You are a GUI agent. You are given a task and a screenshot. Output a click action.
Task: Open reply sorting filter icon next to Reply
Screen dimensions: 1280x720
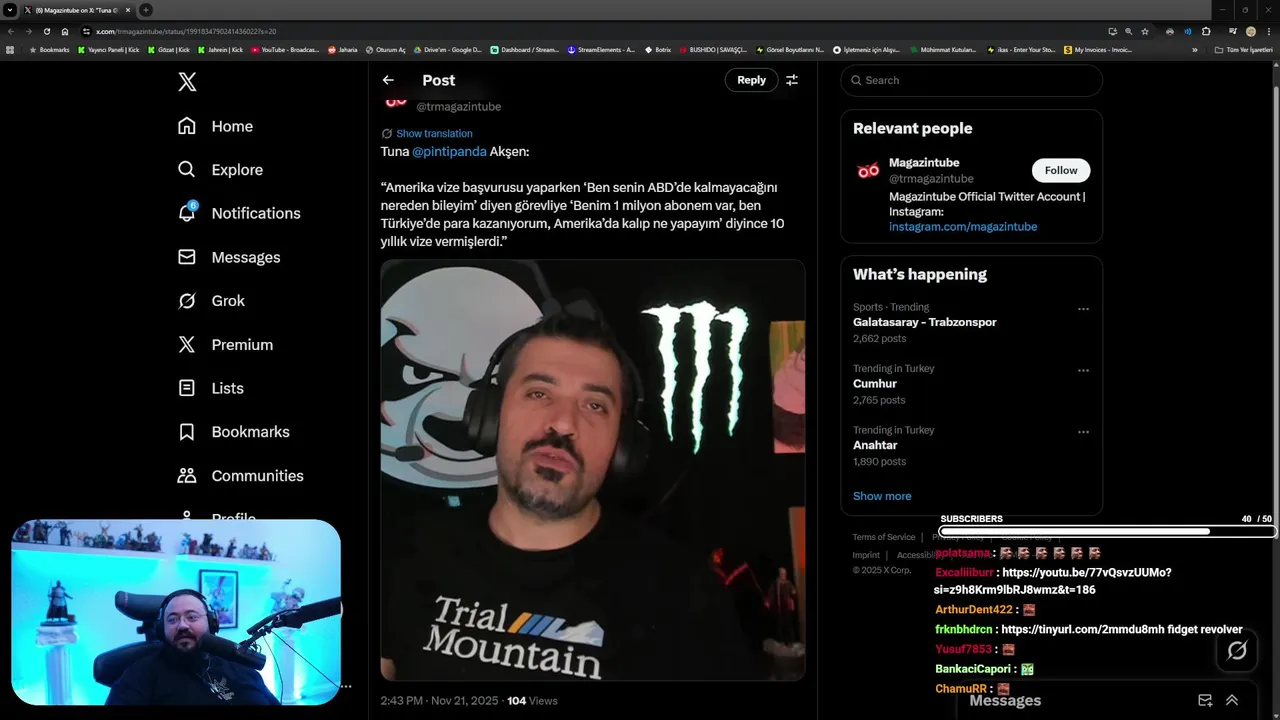click(x=792, y=80)
